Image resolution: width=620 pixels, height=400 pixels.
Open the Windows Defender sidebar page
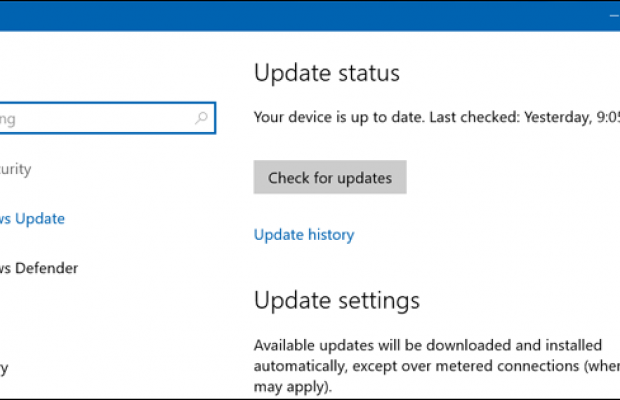39,268
